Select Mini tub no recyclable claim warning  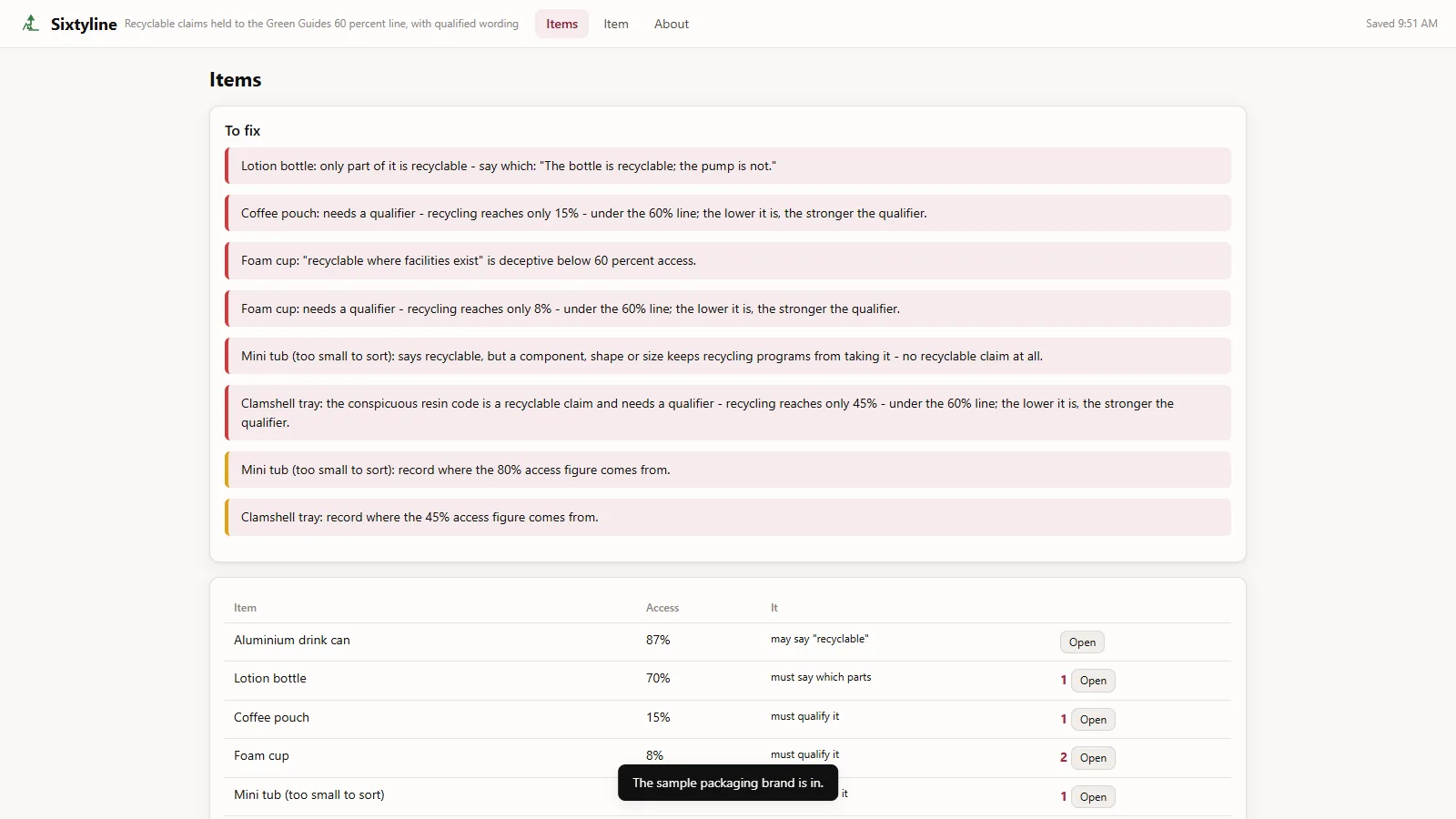coord(728,356)
